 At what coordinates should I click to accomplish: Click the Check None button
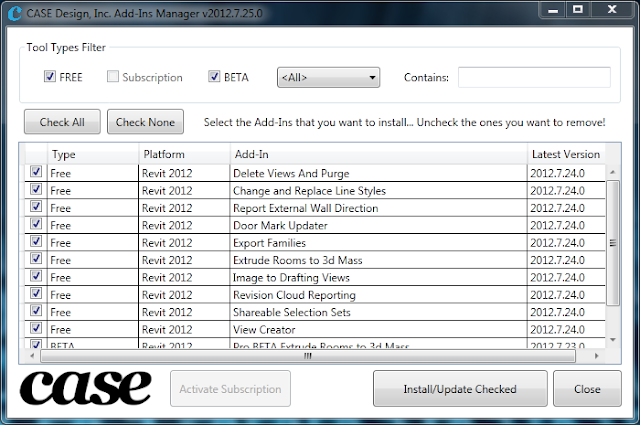145,122
